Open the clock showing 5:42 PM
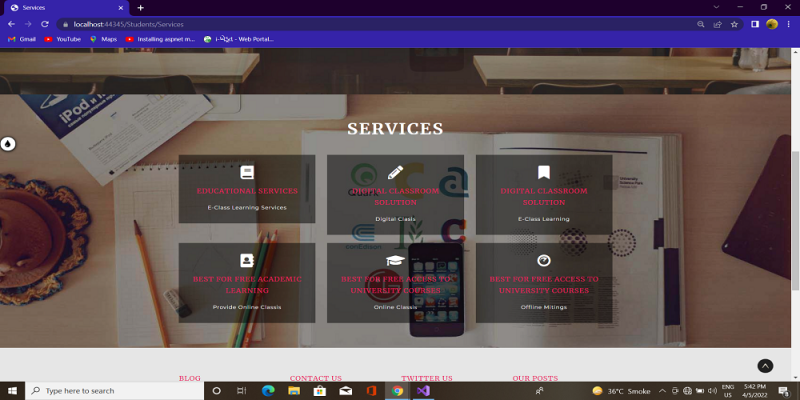Viewport: 800px width, 400px height. click(x=755, y=391)
